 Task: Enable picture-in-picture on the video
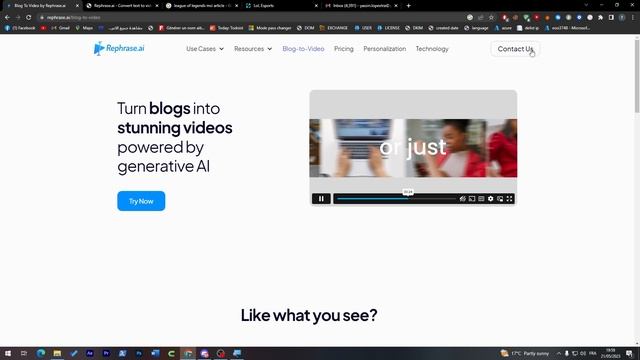click(x=500, y=199)
